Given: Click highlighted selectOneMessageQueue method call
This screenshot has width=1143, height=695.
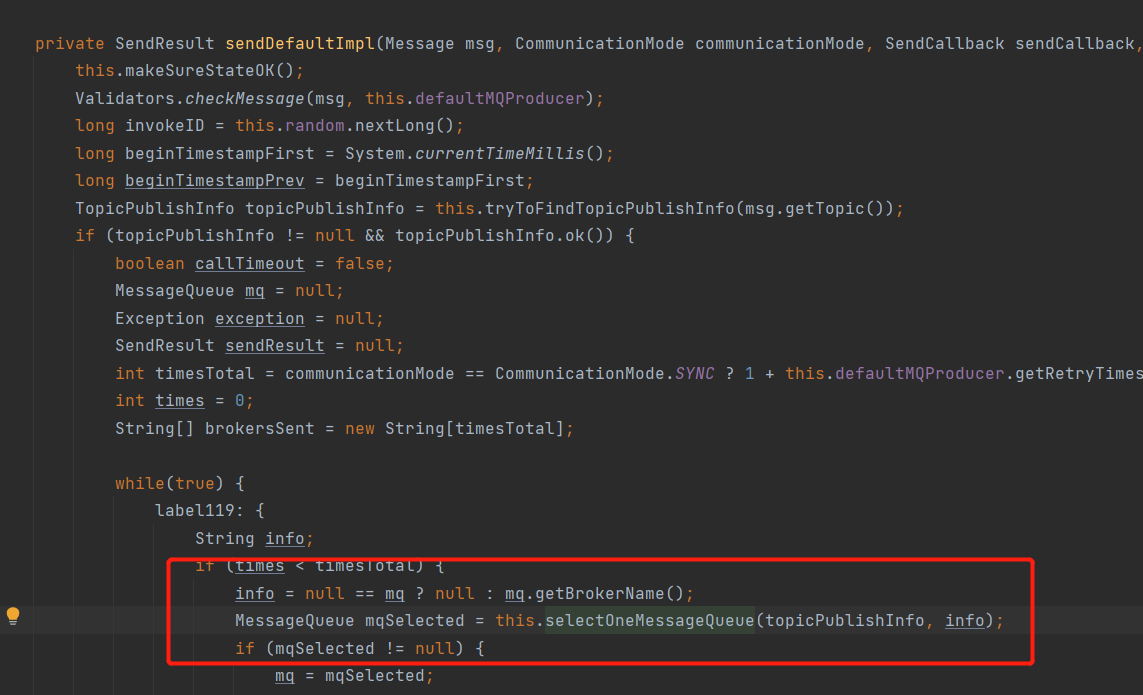Looking at the screenshot, I should 649,621.
